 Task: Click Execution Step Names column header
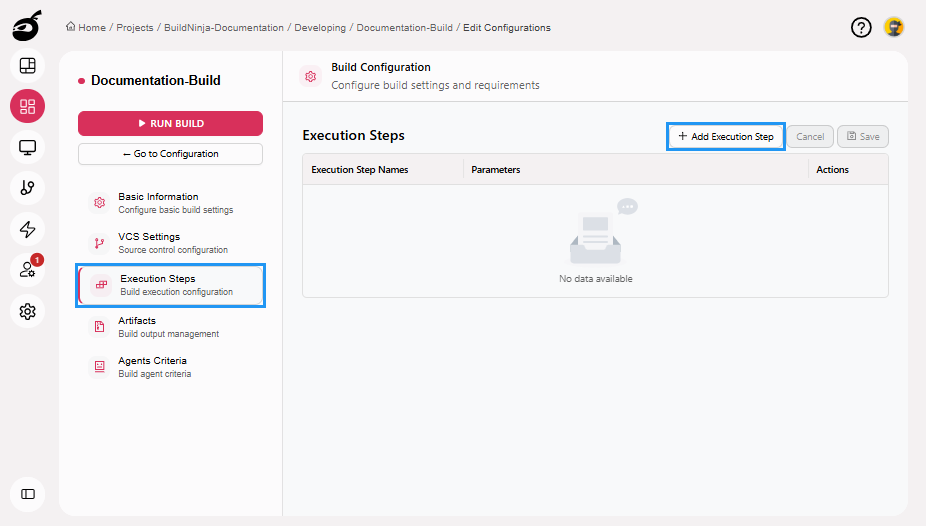[360, 169]
